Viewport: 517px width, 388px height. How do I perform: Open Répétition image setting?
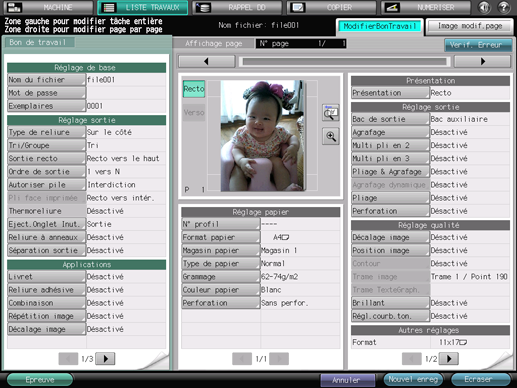coord(46,316)
